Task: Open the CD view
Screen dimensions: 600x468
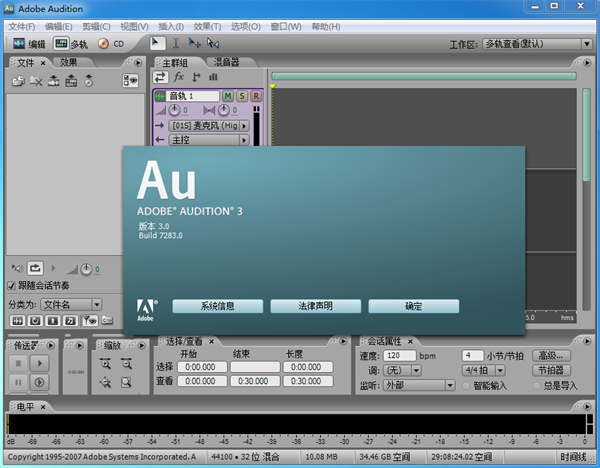Action: pos(111,44)
